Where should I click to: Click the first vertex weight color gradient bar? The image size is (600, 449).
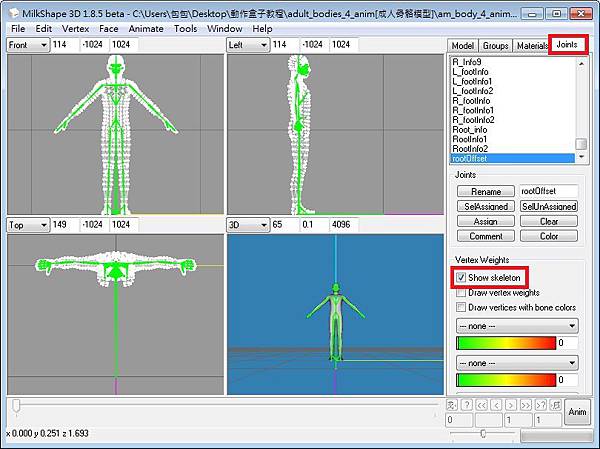505,343
